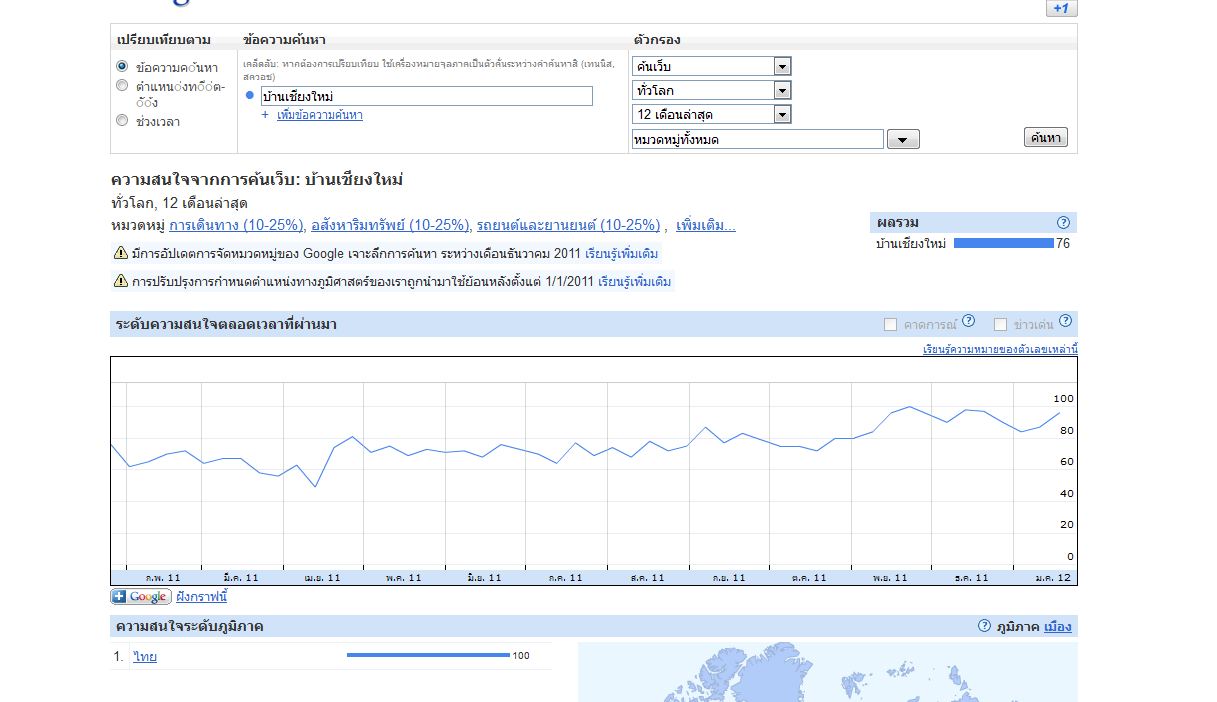This screenshot has width=1217, height=702.
Task: Expand the เพิ่มเติม... more categories link
Action: [705, 225]
